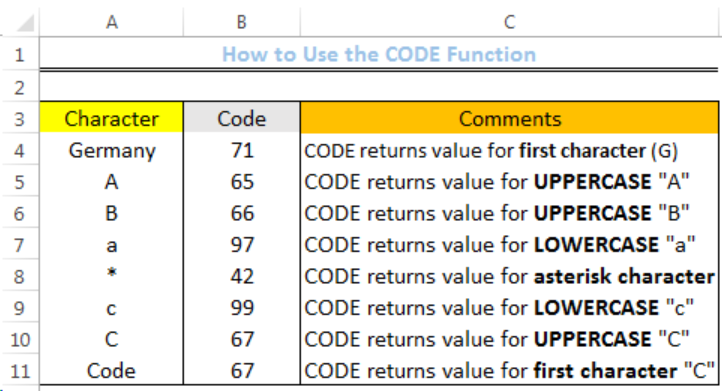Select the orange Comments header cell
727x391 pixels.
[510, 118]
